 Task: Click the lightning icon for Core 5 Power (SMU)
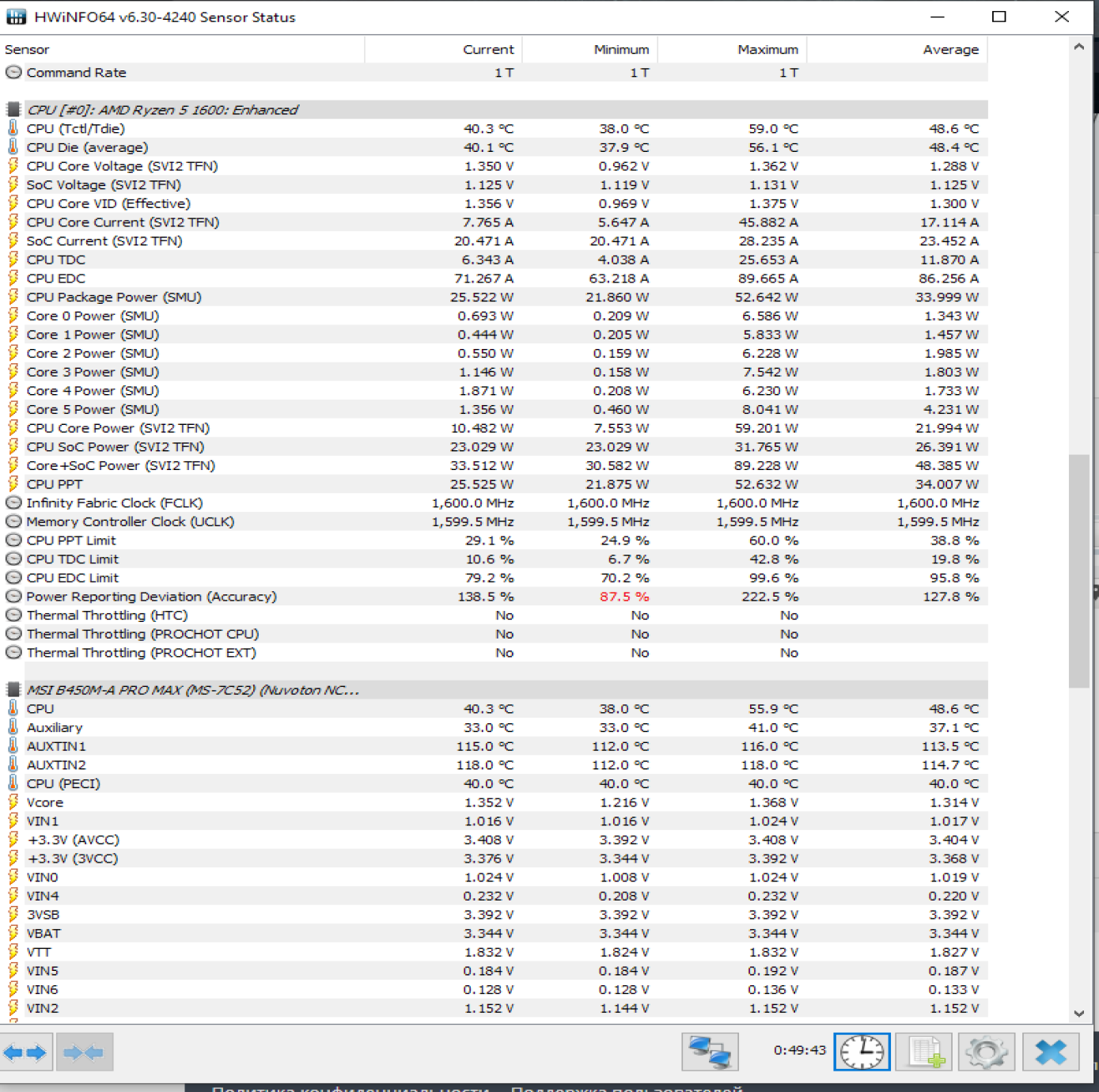pos(13,409)
